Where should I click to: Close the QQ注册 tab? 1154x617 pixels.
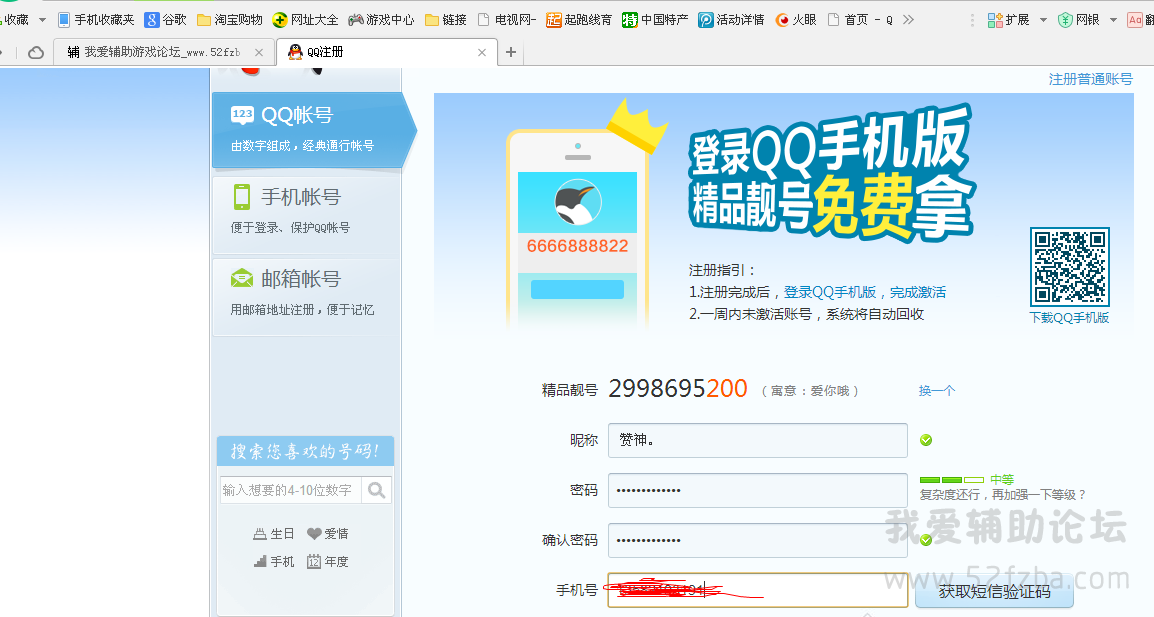pyautogui.click(x=482, y=52)
